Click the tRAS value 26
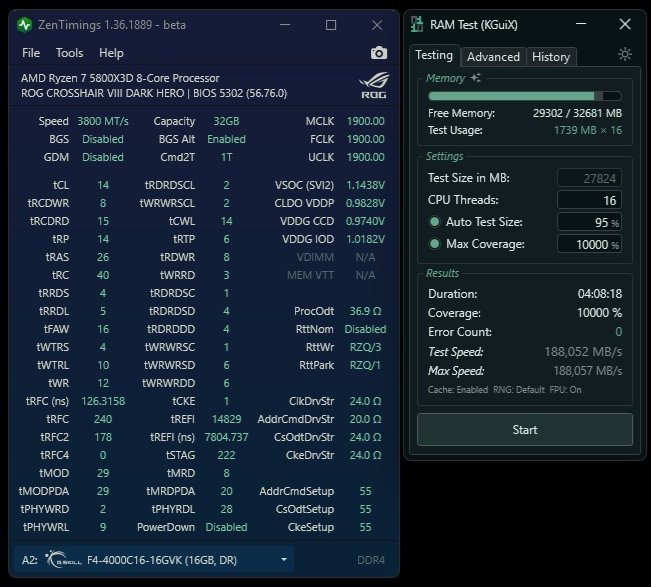This screenshot has height=587, width=651. coord(103,257)
